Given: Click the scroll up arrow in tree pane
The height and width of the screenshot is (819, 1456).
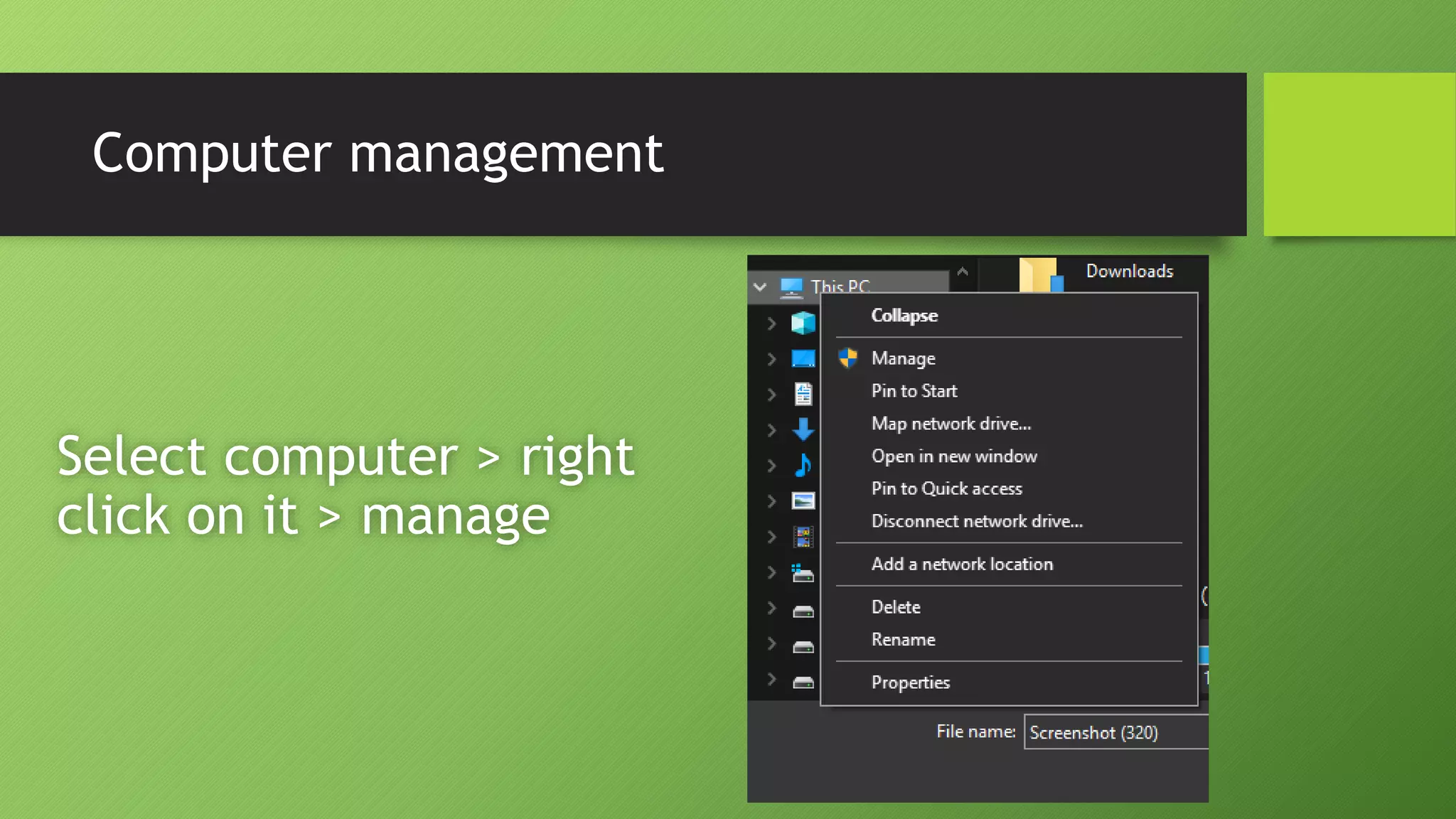Looking at the screenshot, I should click(963, 272).
